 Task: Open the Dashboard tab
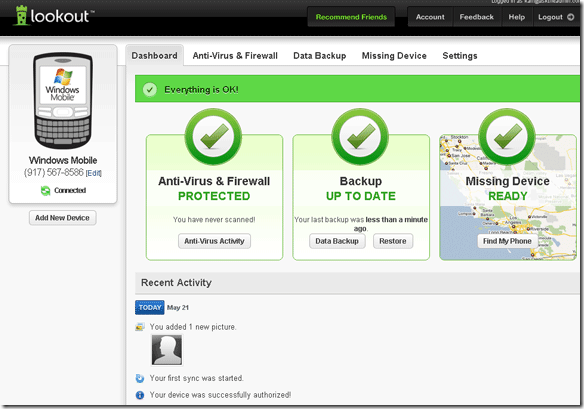[155, 56]
